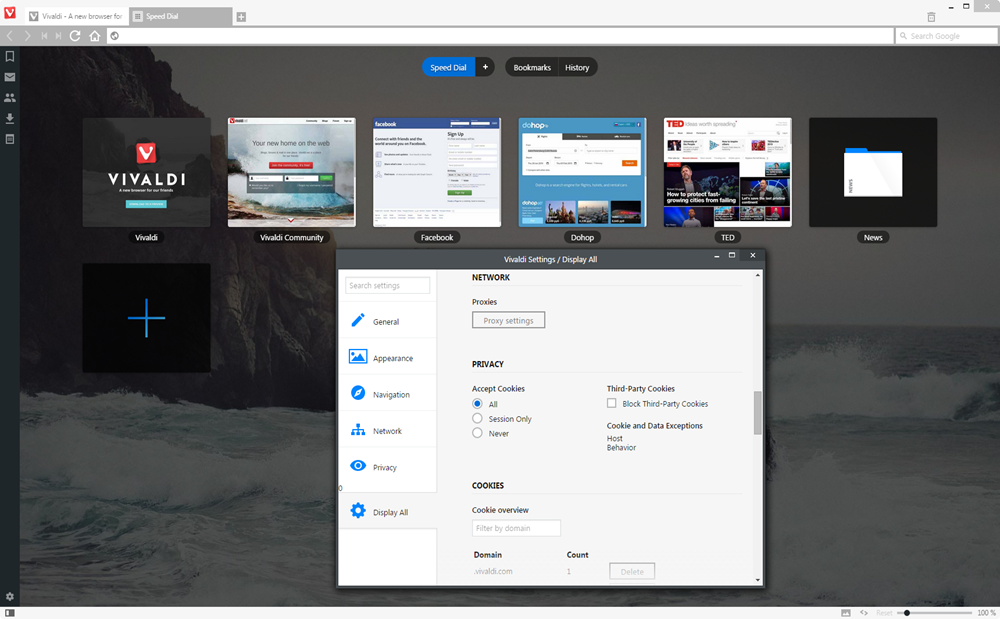
Task: Reset the zoom level in status bar
Action: tap(884, 613)
